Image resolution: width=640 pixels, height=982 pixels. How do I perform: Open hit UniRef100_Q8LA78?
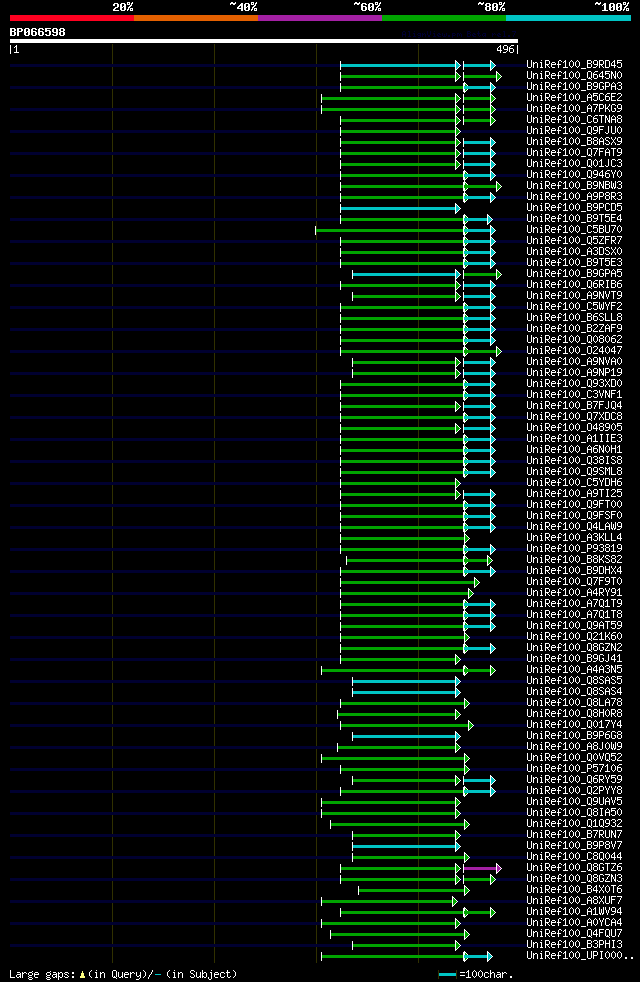[574, 703]
